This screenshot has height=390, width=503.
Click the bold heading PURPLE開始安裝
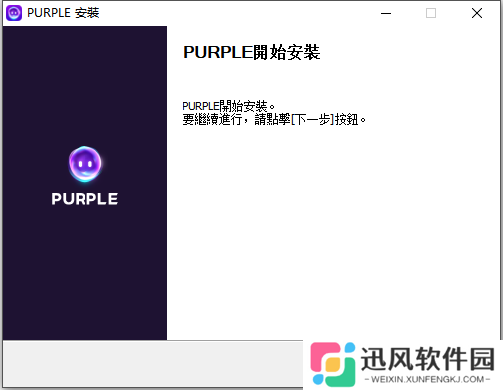[252, 52]
